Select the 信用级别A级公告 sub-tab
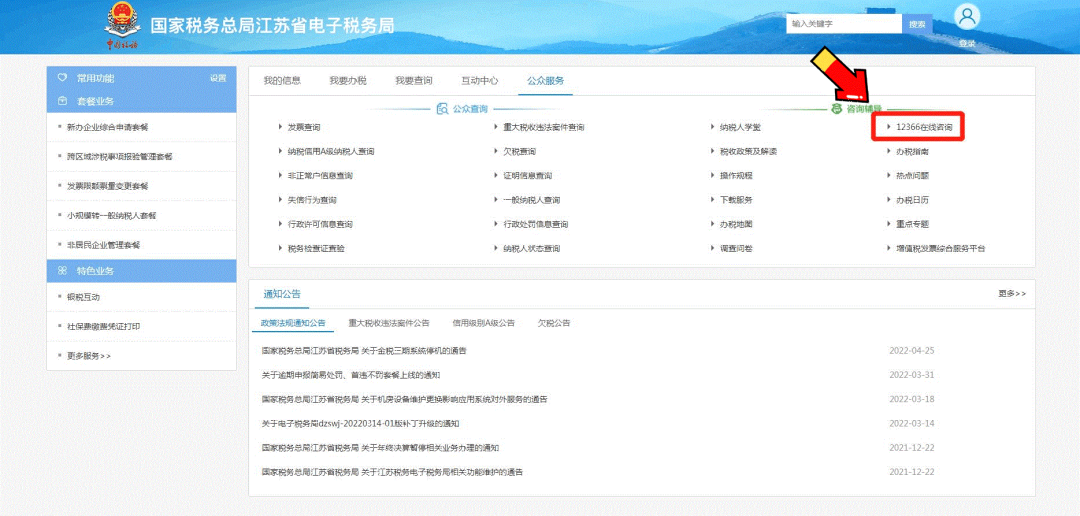1080x516 pixels. [484, 323]
